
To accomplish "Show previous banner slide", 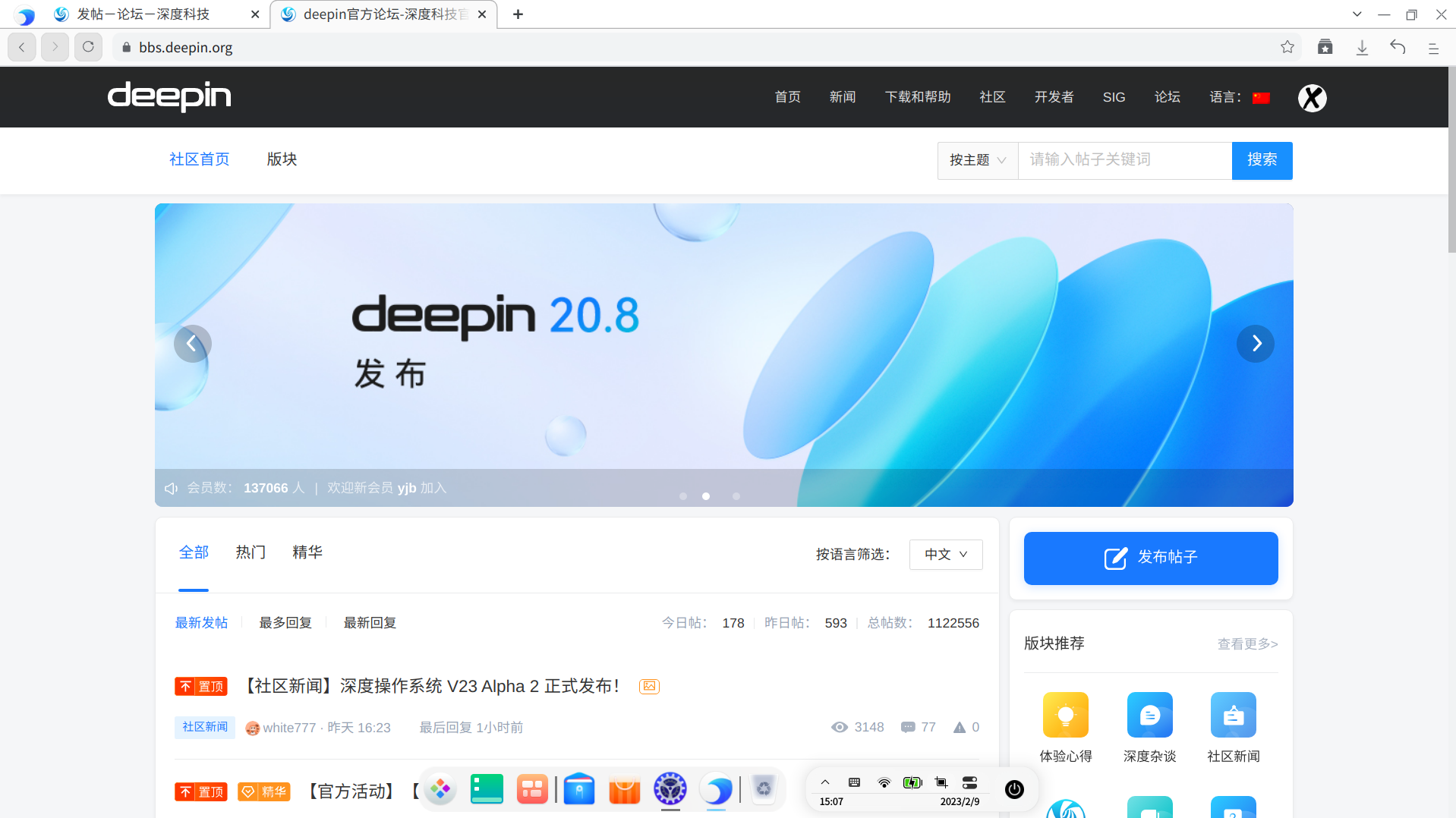I will [x=192, y=344].
